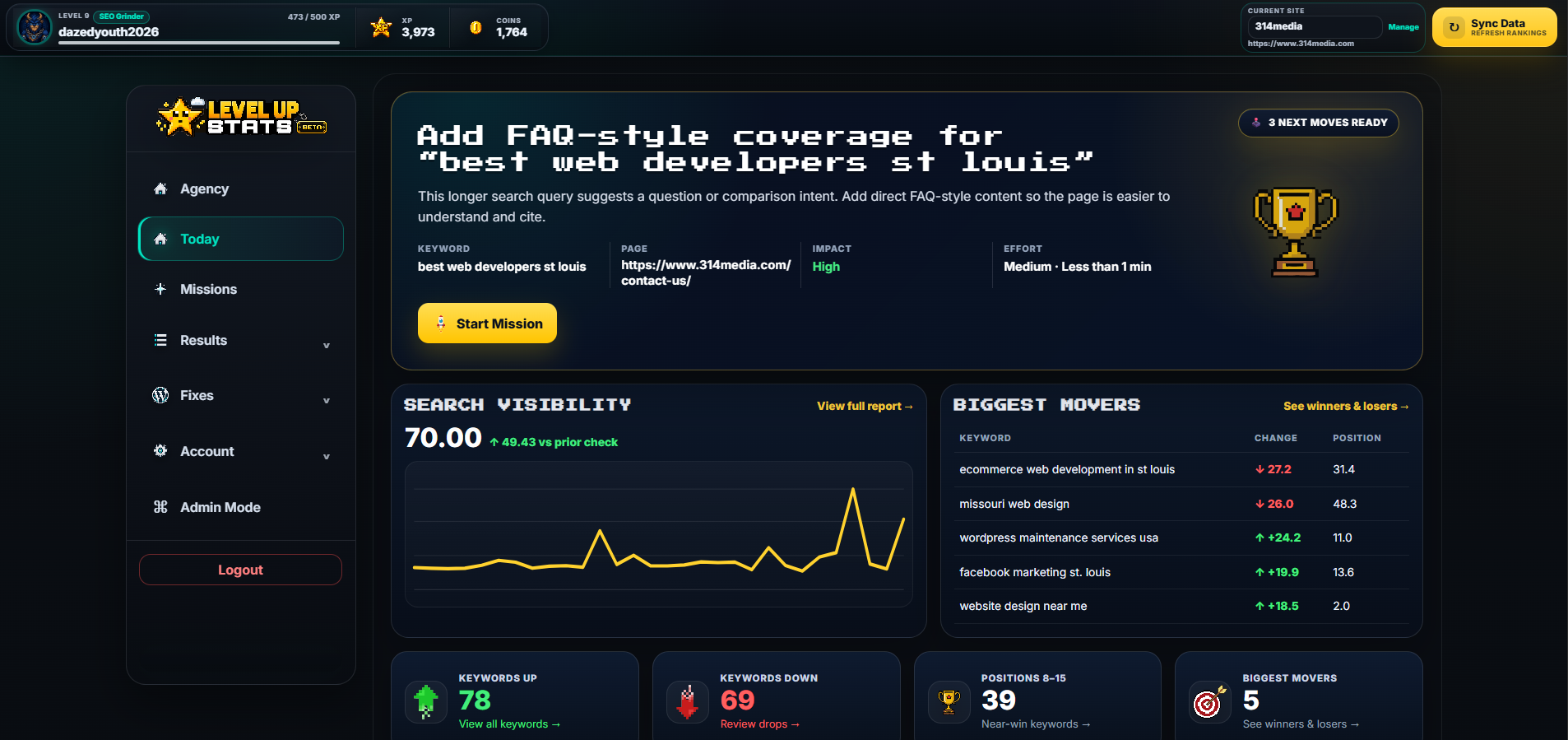Click the XP progress bar
Viewport: 1568px width, 740px height.
[x=199, y=43]
